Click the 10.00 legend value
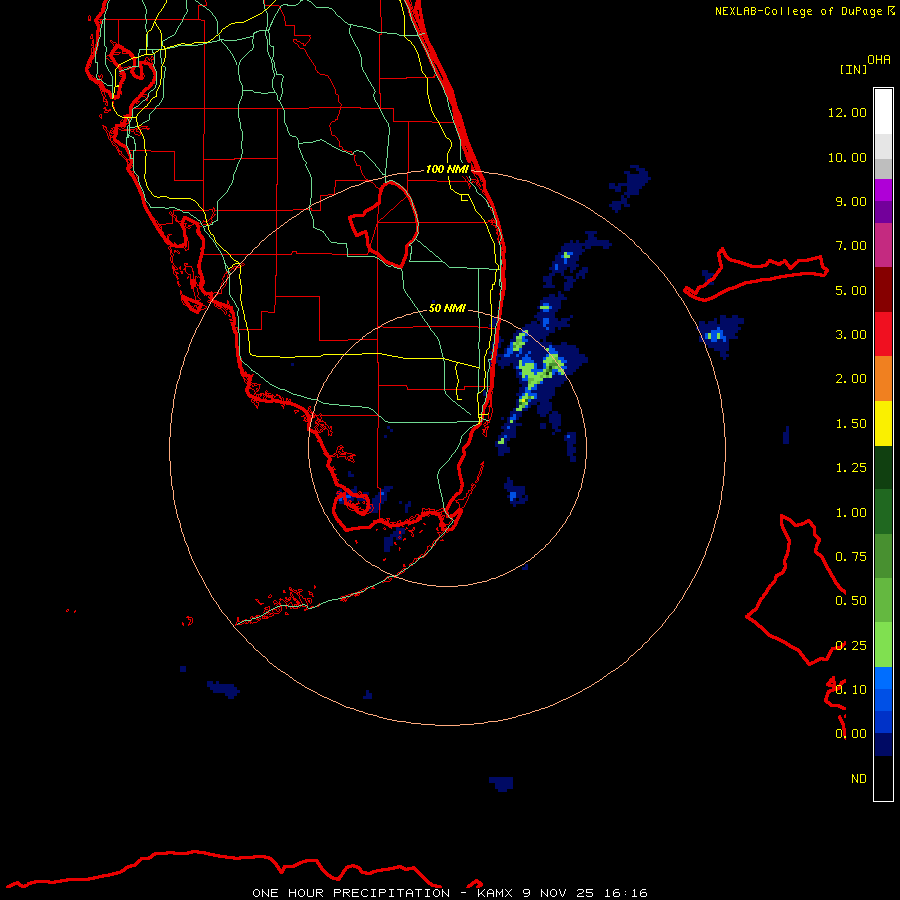The width and height of the screenshot is (900, 900). [847, 157]
